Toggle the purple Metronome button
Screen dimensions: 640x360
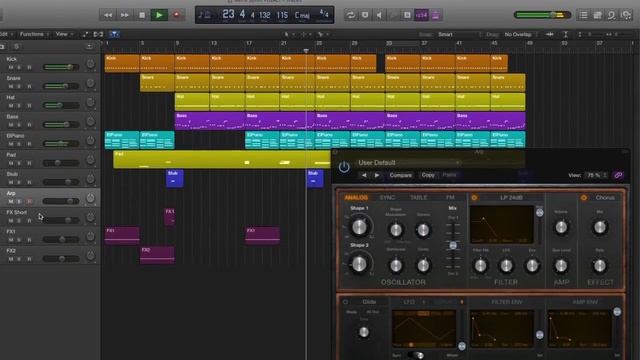(436, 15)
